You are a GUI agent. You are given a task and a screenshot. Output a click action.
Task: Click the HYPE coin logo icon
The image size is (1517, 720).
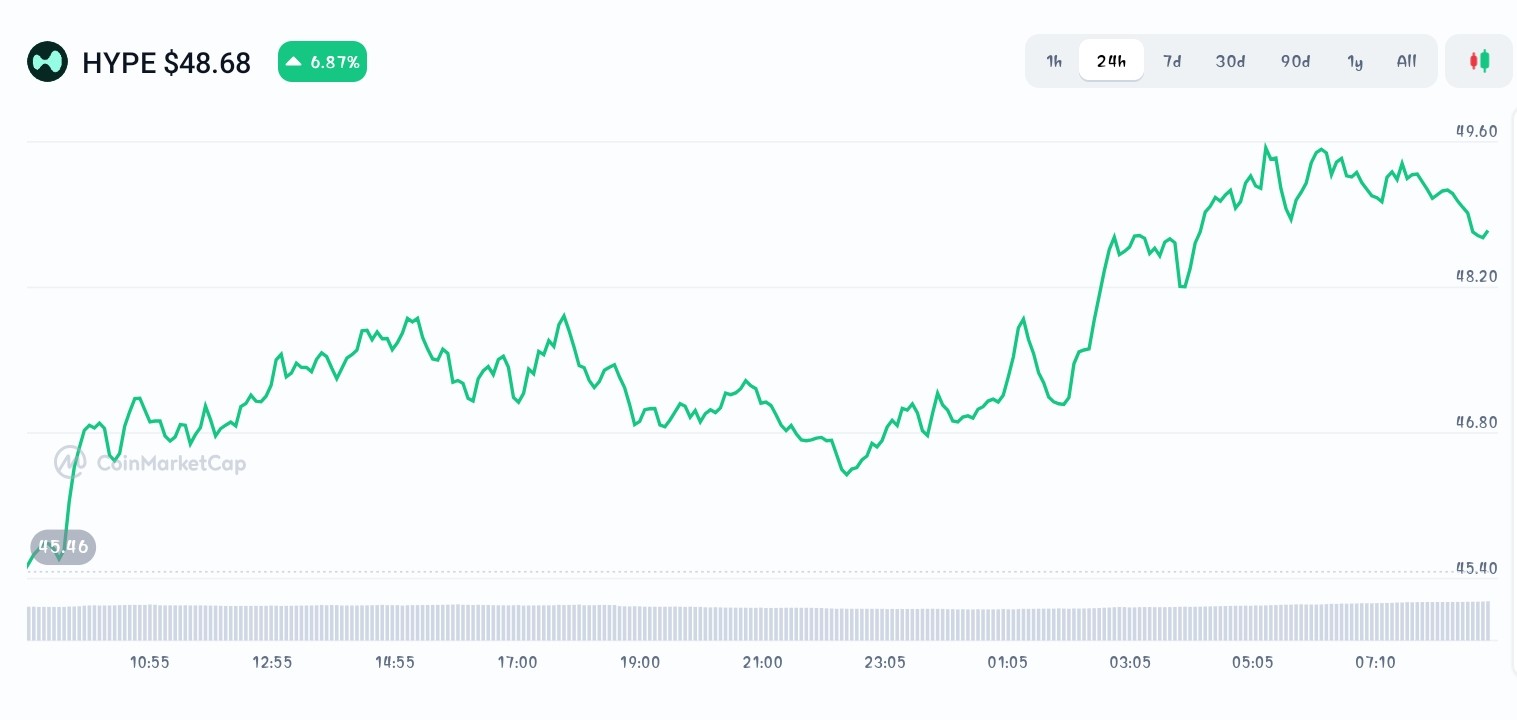[47, 62]
